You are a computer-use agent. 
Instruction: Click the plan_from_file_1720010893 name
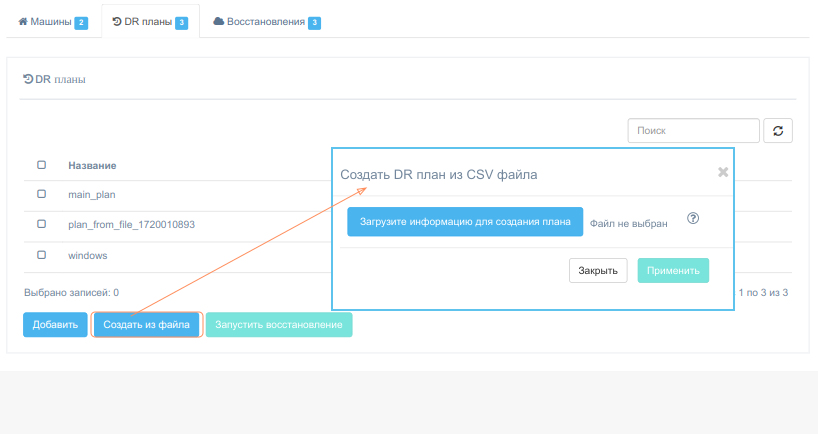click(131, 225)
